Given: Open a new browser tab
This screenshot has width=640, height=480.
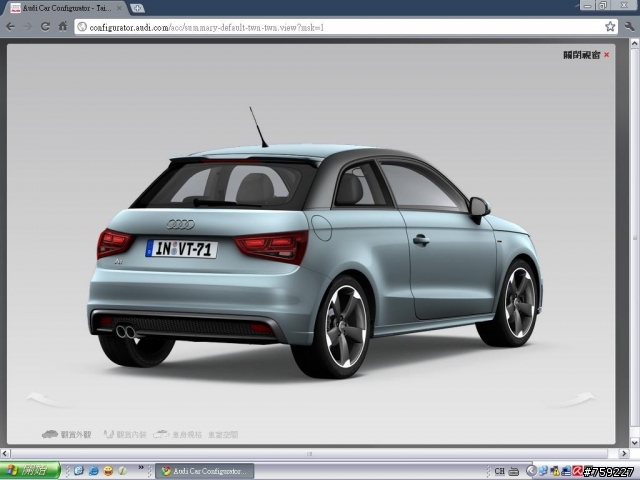Looking at the screenshot, I should coord(138,8).
